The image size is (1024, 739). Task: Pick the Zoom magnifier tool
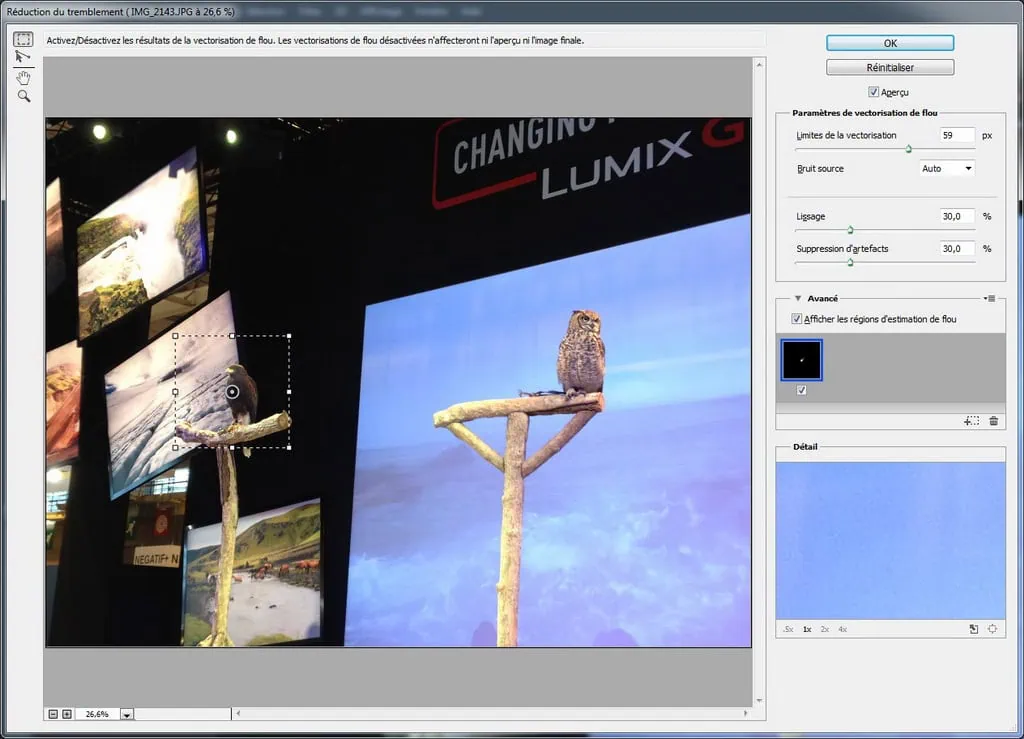(23, 96)
